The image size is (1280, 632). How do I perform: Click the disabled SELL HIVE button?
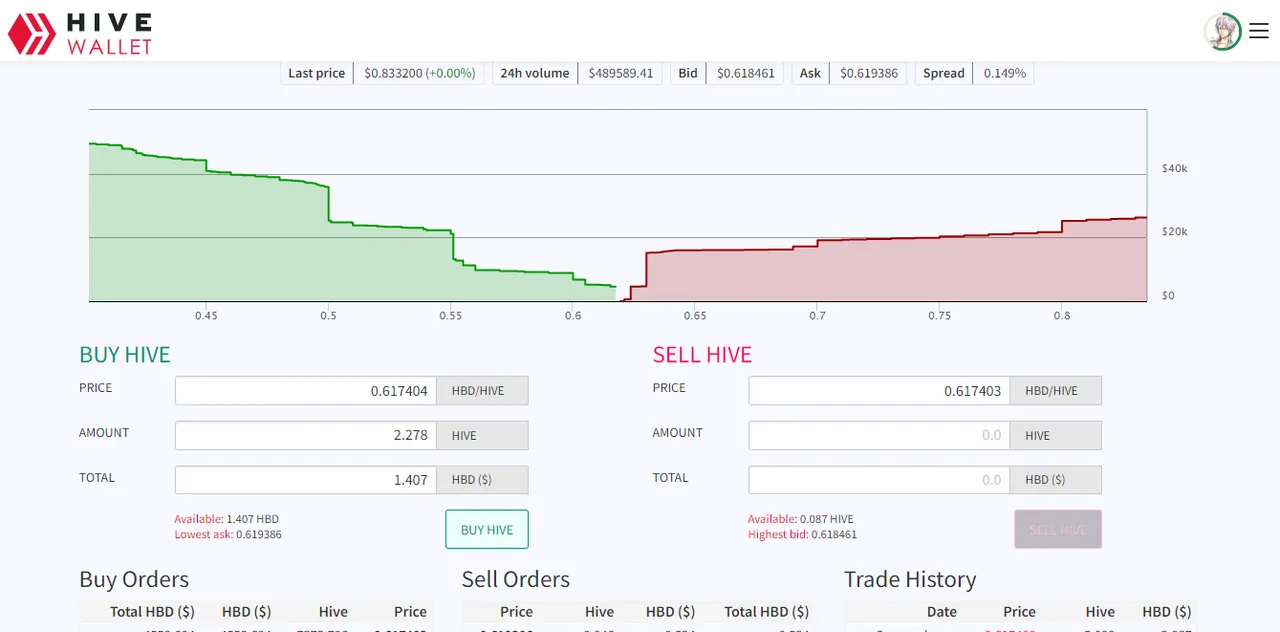1058,530
